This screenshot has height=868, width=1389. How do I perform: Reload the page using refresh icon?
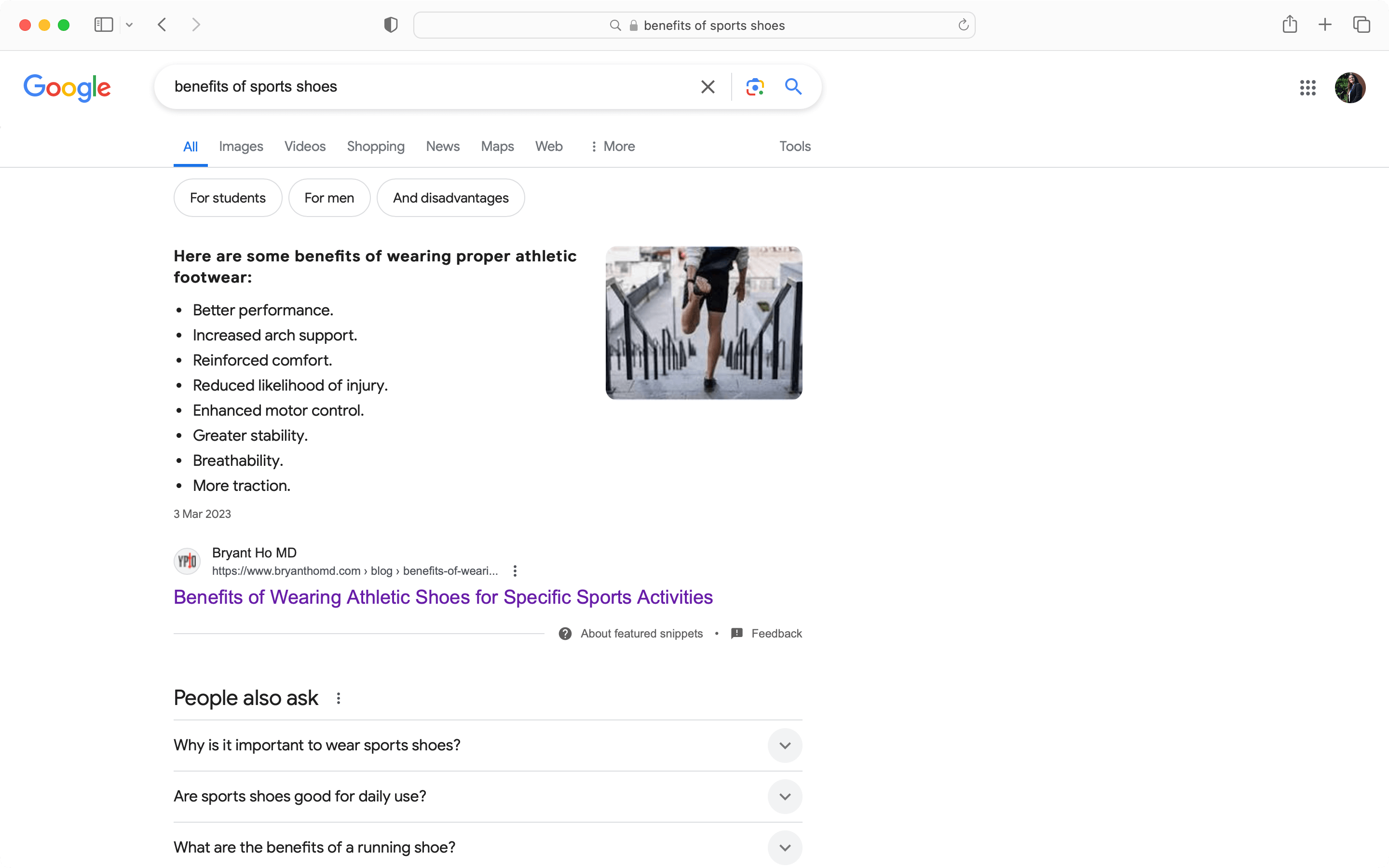963,25
